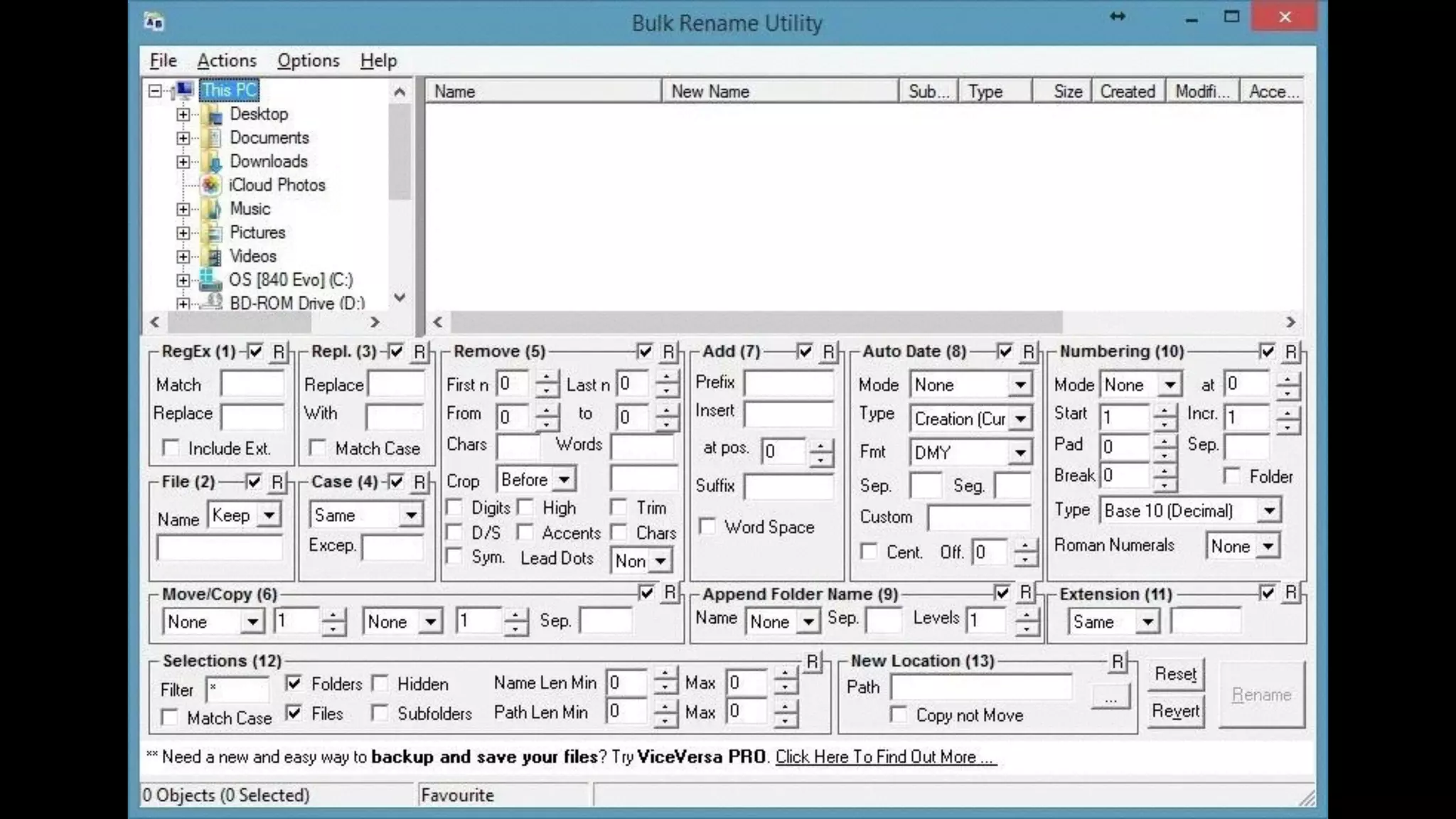
Task: Open the Auto Date Mode dropdown
Action: tap(1020, 385)
